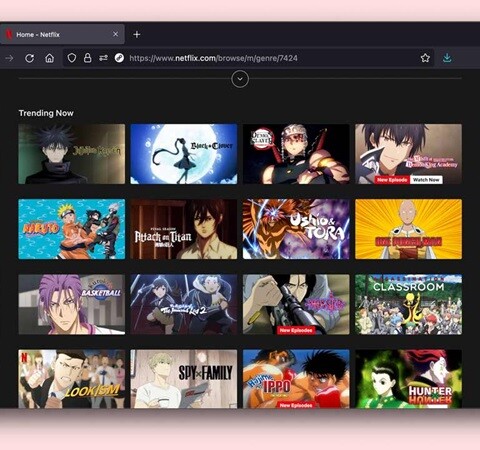Select the Home - Netflix tab
This screenshot has width=480, height=450.
(62, 34)
